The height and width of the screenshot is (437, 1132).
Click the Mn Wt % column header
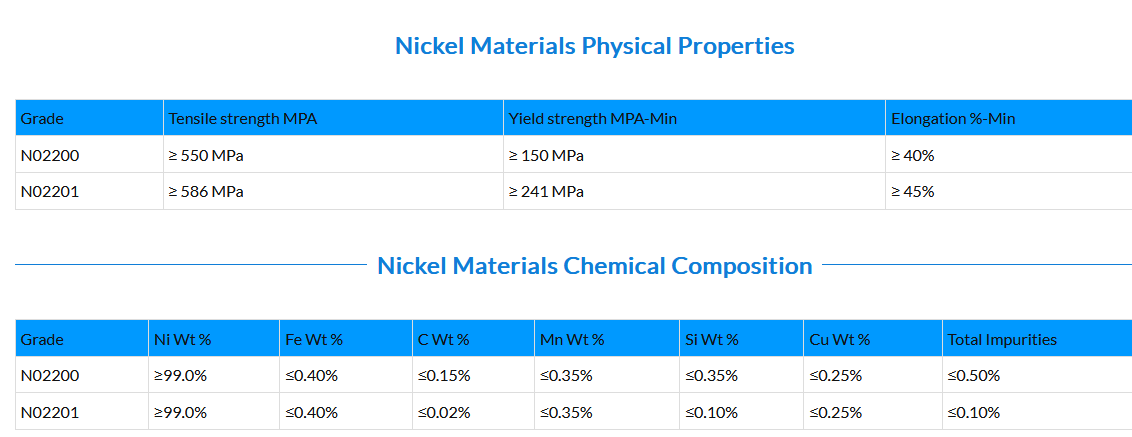[571, 340]
